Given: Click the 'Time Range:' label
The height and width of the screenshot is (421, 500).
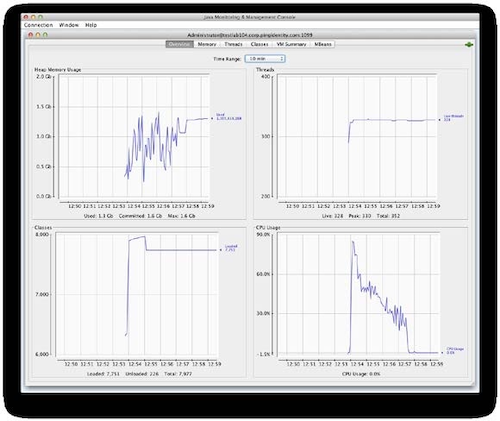Looking at the screenshot, I should (227, 59).
